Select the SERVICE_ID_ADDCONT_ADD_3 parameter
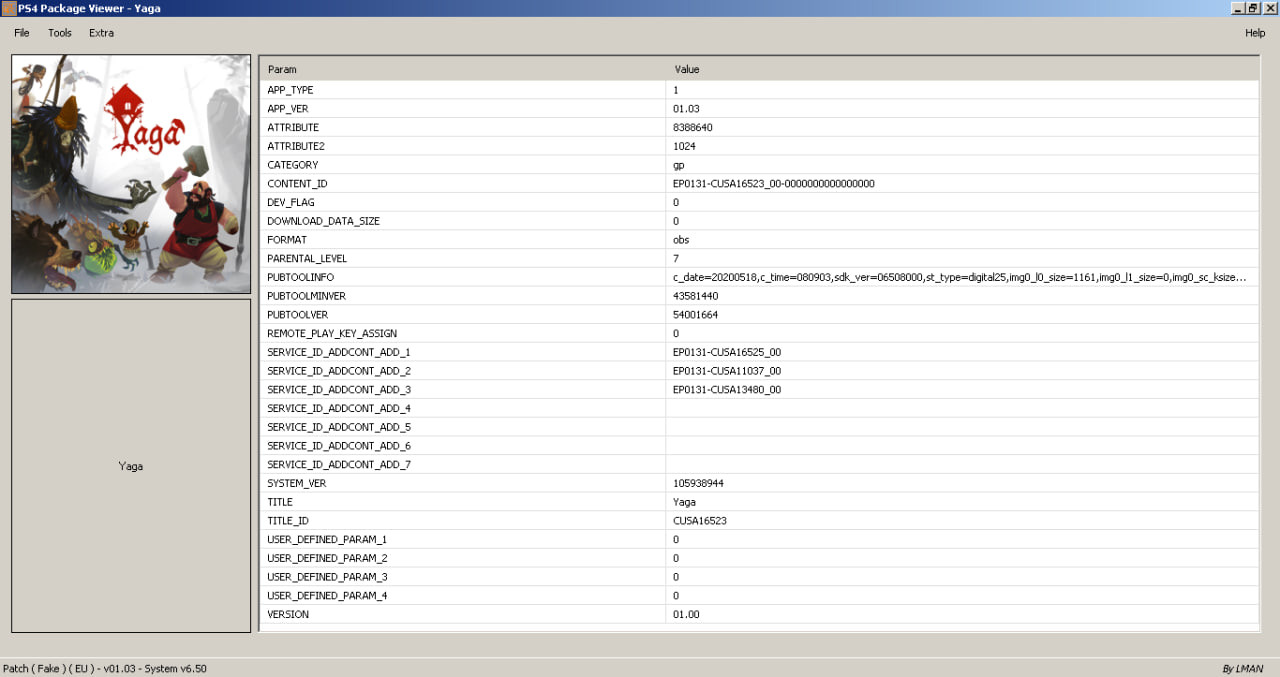This screenshot has height=677, width=1280. (339, 390)
